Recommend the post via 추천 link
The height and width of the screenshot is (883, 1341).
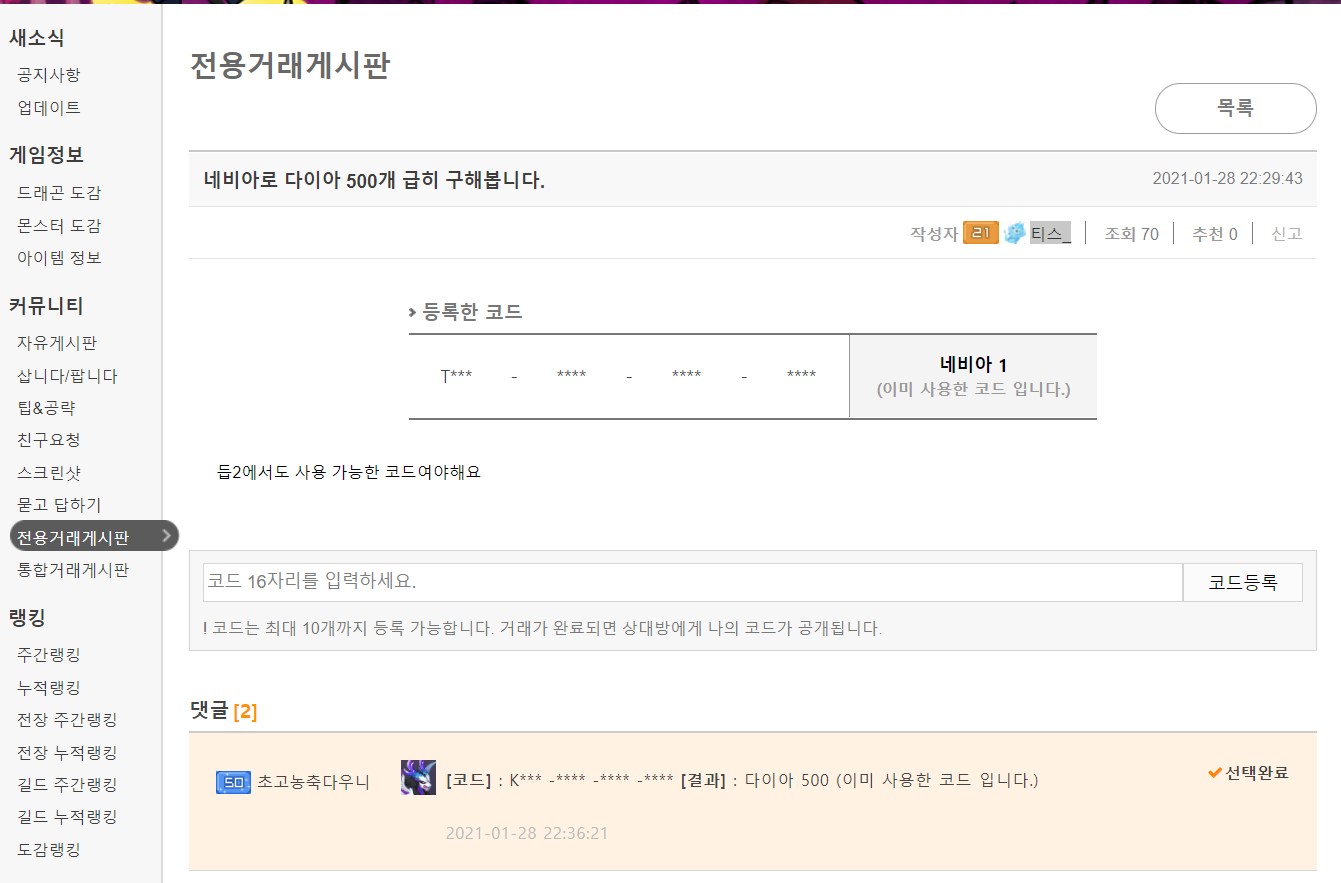tap(1214, 234)
